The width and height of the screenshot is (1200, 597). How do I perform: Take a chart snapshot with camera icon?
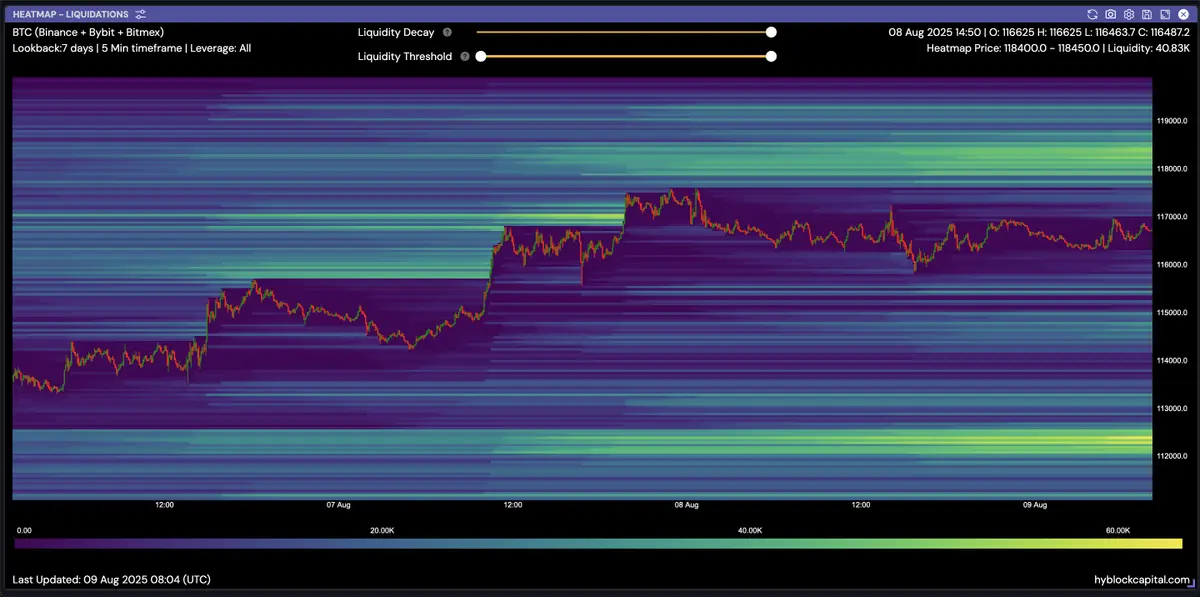pos(1111,14)
